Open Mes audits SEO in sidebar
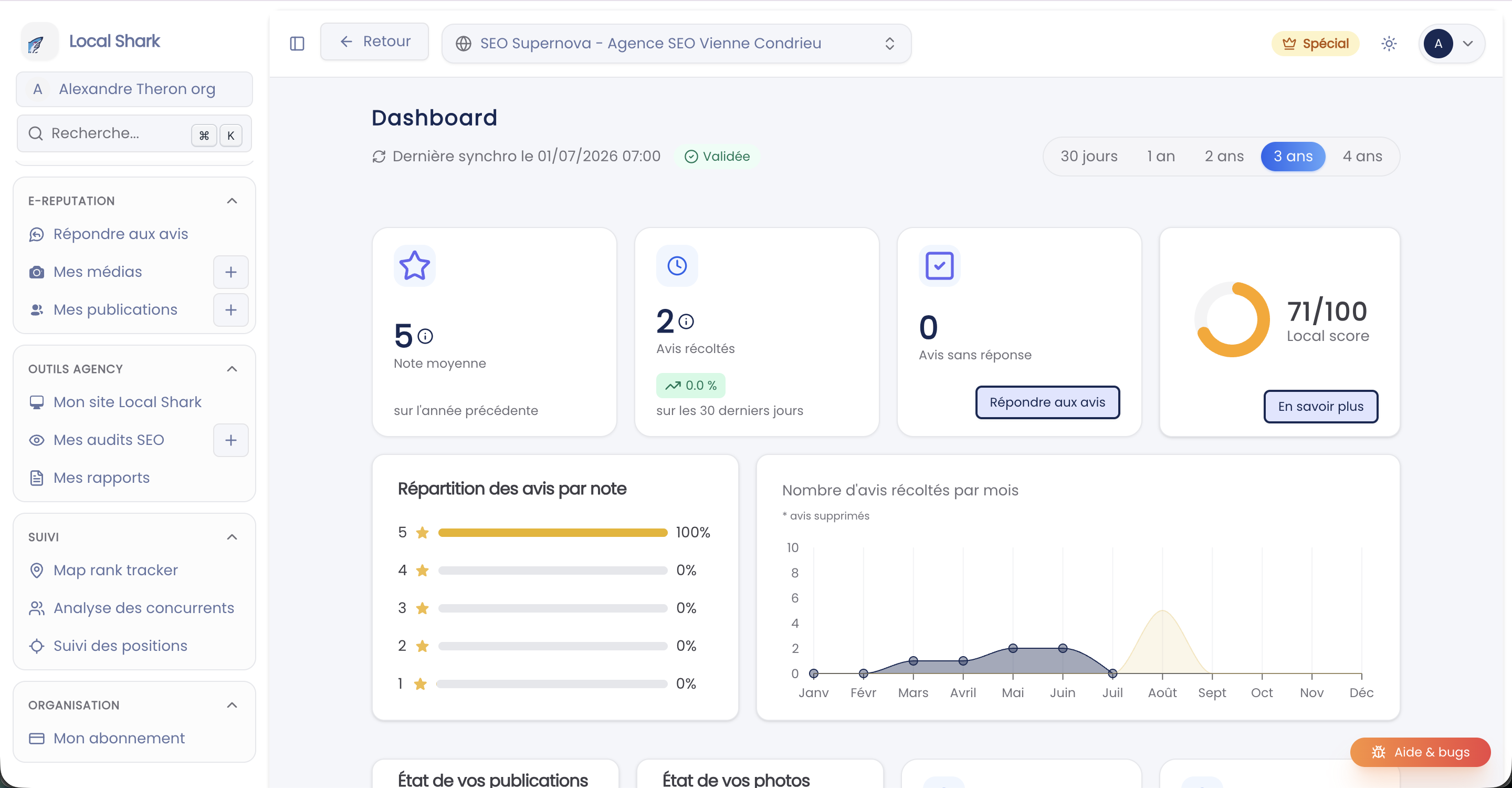Screen dimensions: 1512x788 tap(108, 440)
